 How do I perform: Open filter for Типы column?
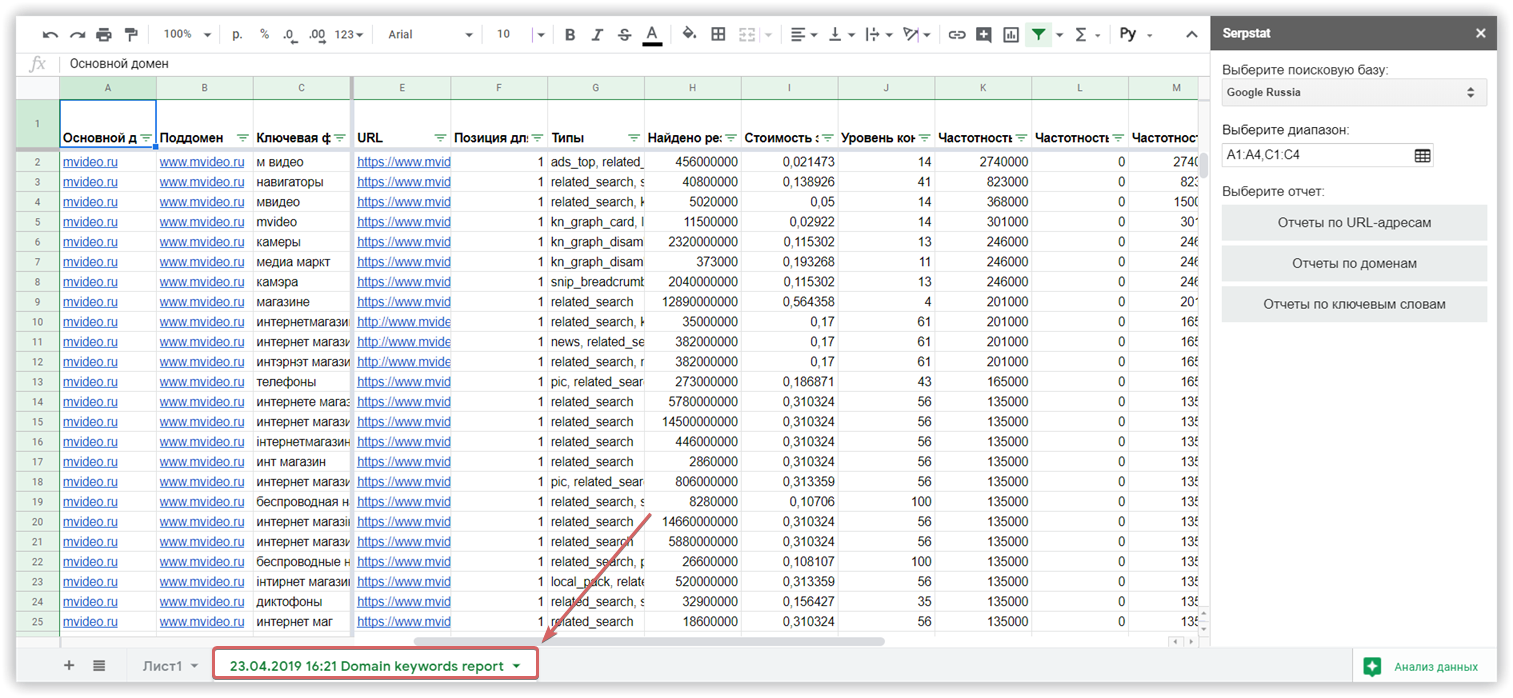click(634, 137)
